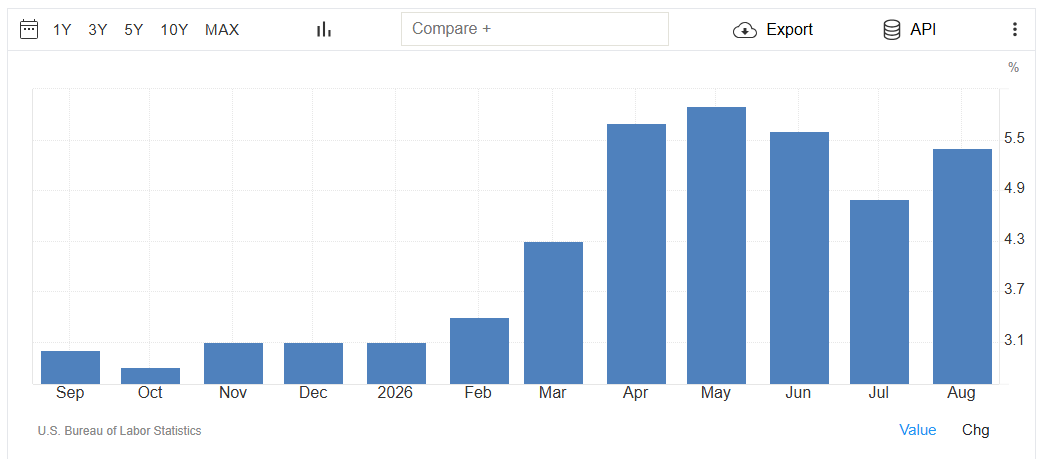Click the Dec x-axis label
This screenshot has height=459, width=1051.
(x=313, y=393)
